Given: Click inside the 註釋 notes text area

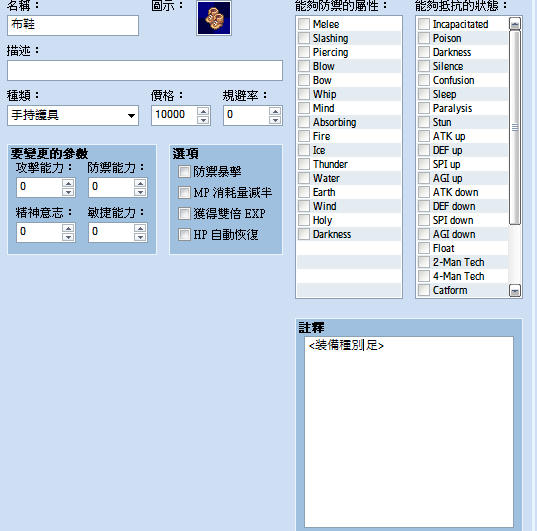Looking at the screenshot, I should [409, 432].
